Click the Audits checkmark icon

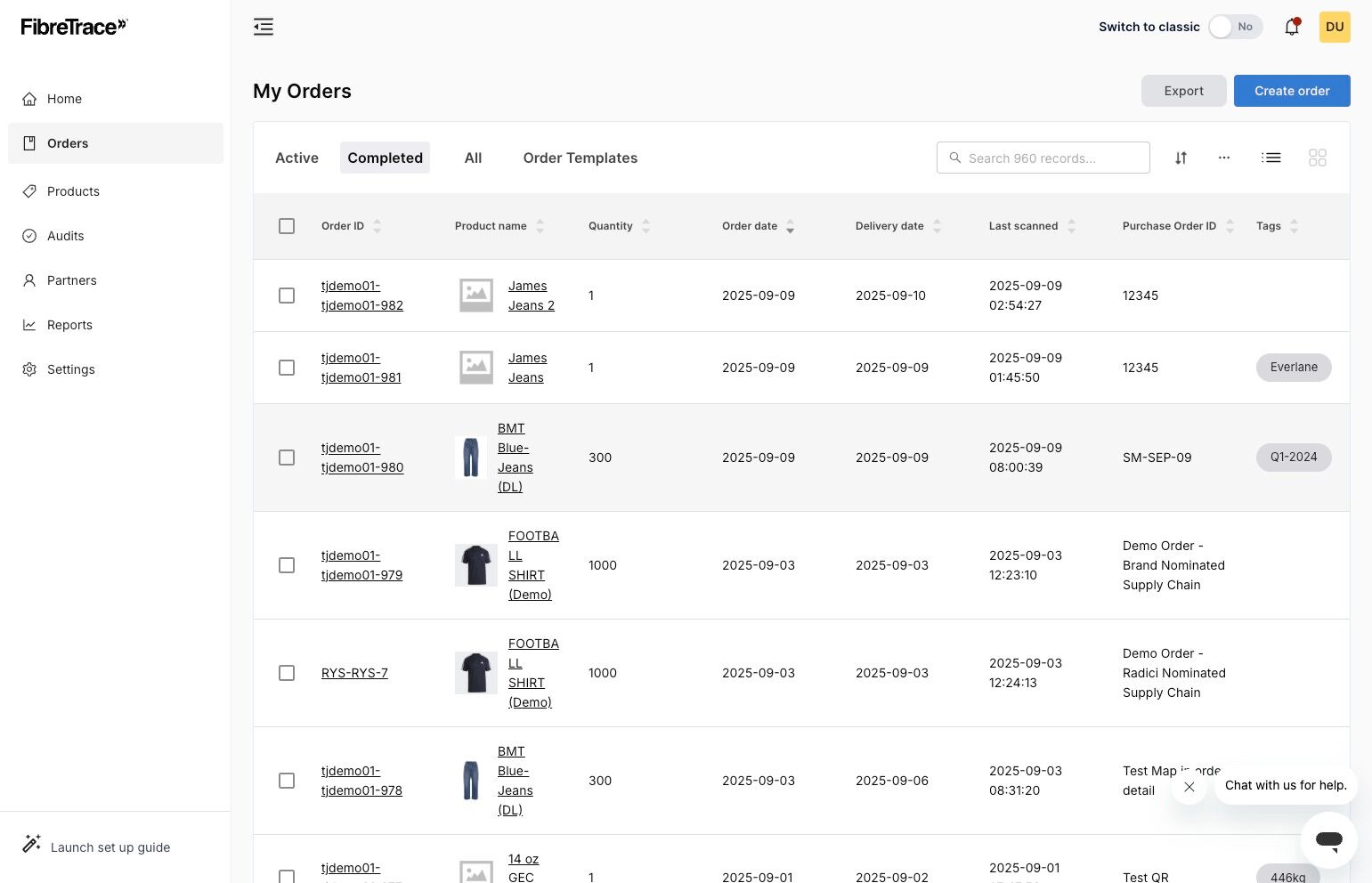(x=29, y=236)
